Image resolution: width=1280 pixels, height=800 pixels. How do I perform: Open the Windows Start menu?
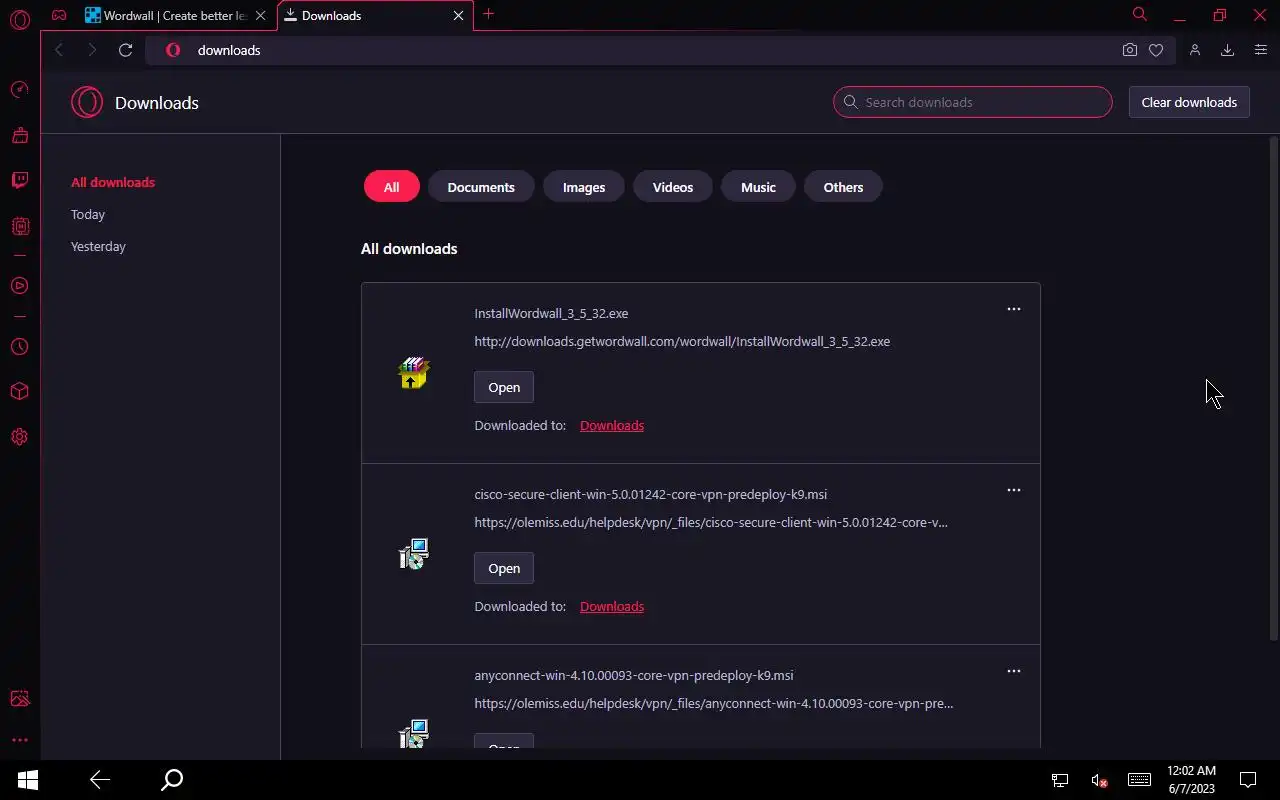click(27, 780)
